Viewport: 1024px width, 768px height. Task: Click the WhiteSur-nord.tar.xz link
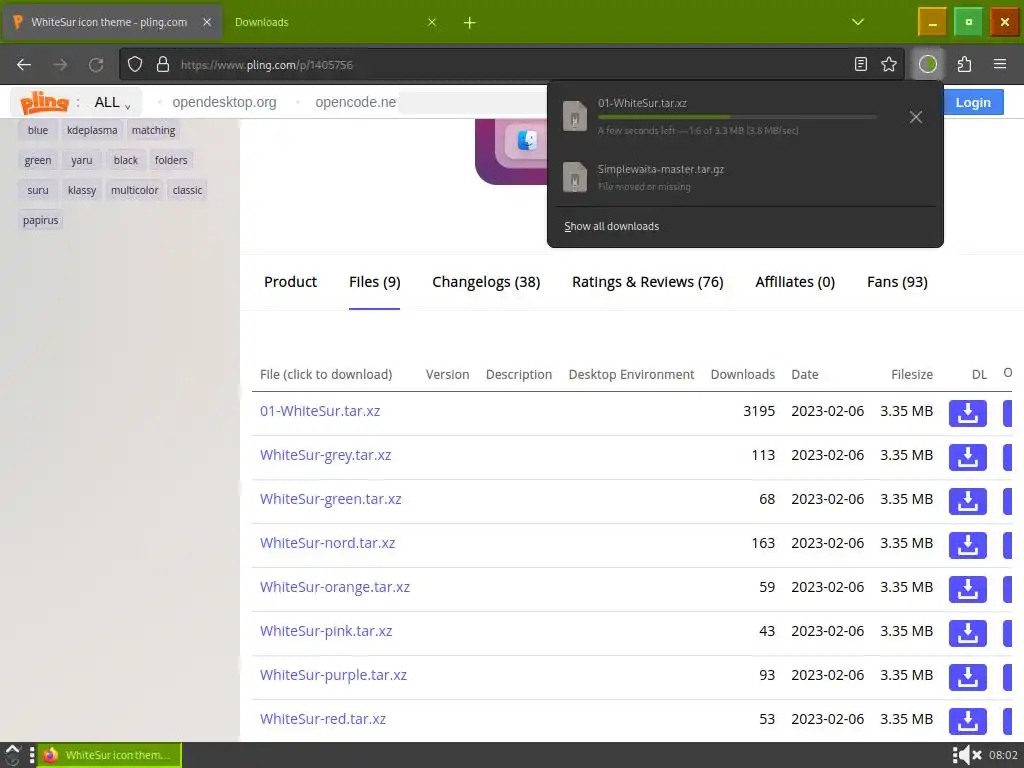point(327,543)
